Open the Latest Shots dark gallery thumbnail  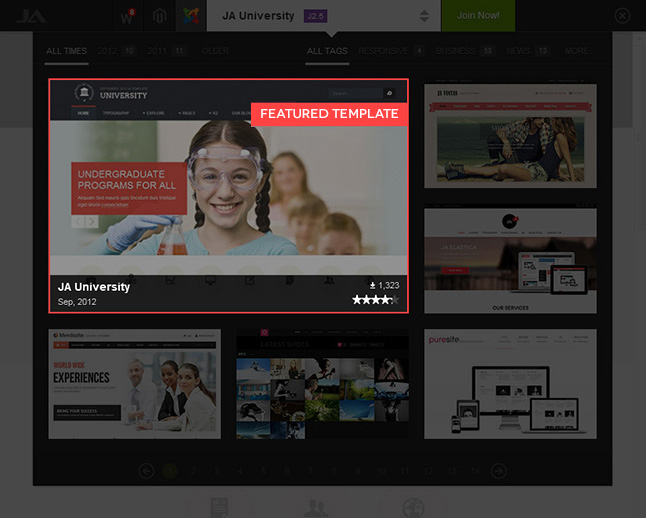(323, 384)
